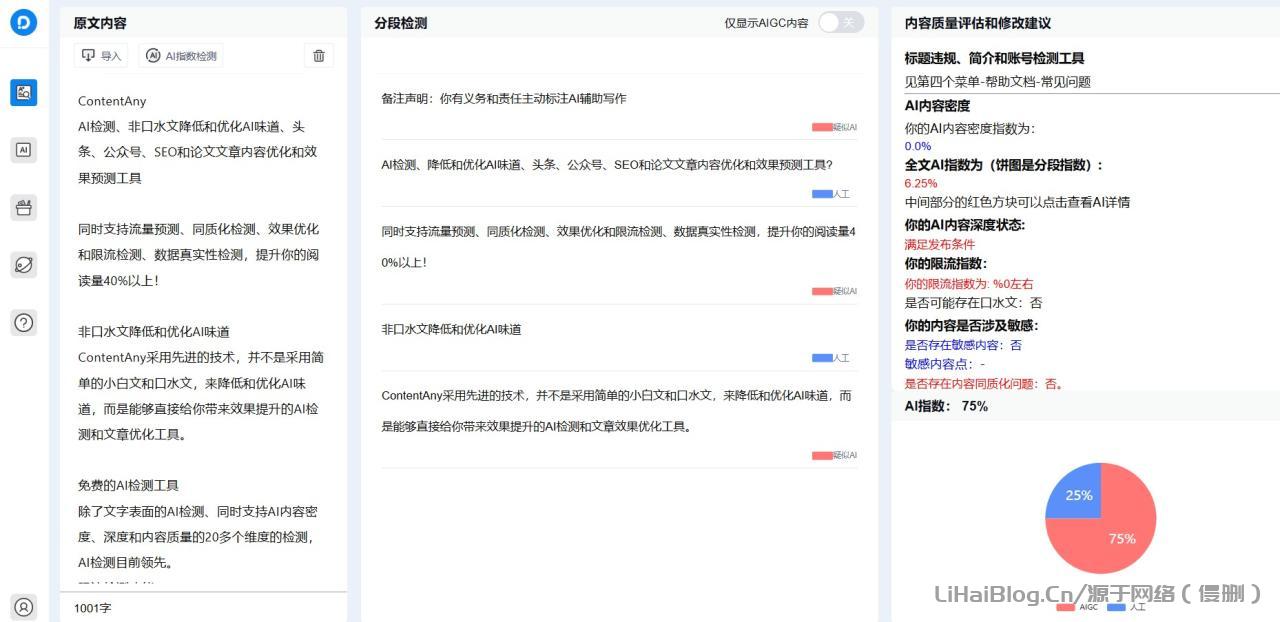Click the blue 25% pie slice
This screenshot has width=1280, height=622.
1078,494
